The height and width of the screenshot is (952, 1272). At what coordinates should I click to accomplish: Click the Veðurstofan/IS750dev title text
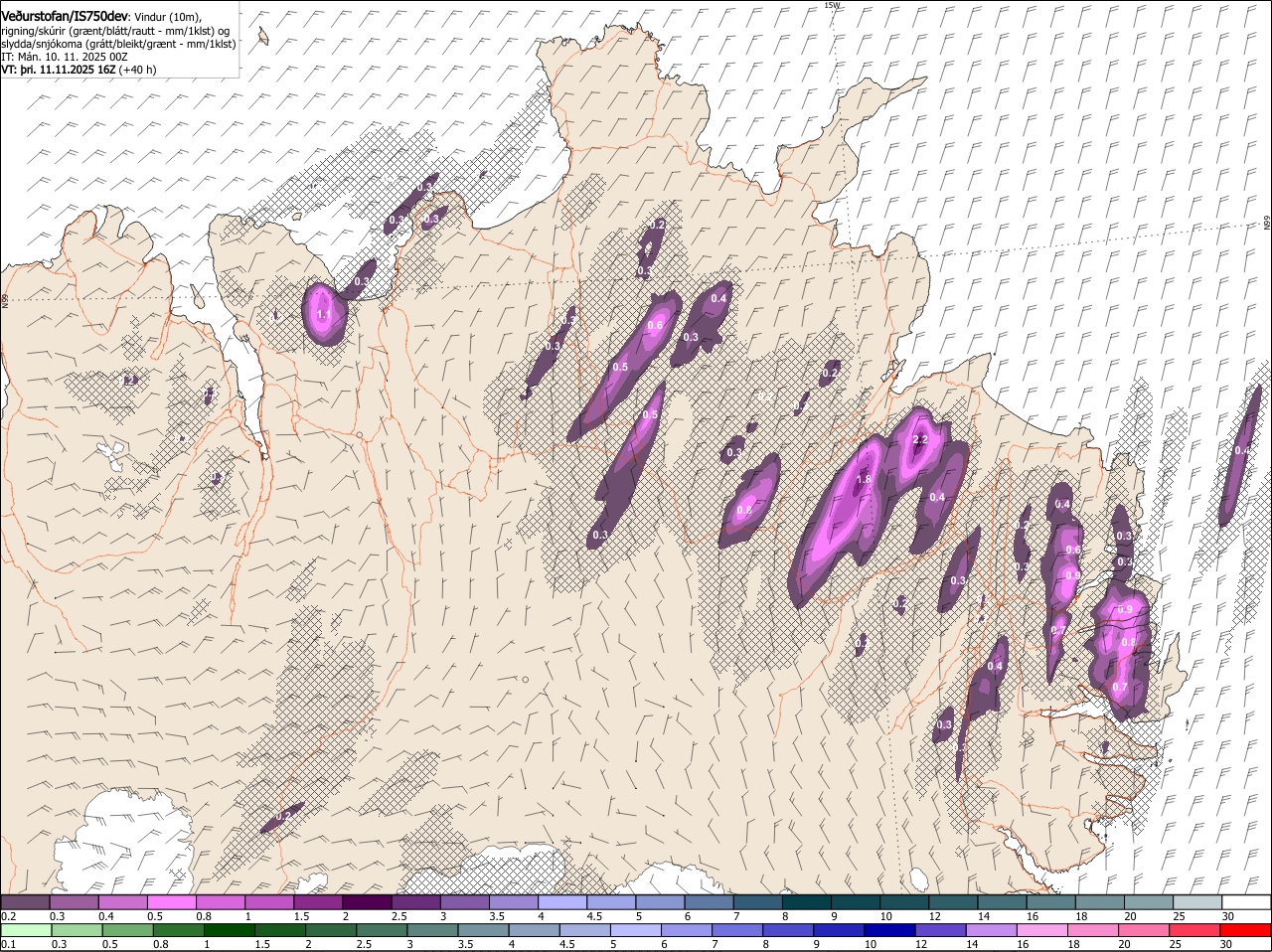(65, 17)
